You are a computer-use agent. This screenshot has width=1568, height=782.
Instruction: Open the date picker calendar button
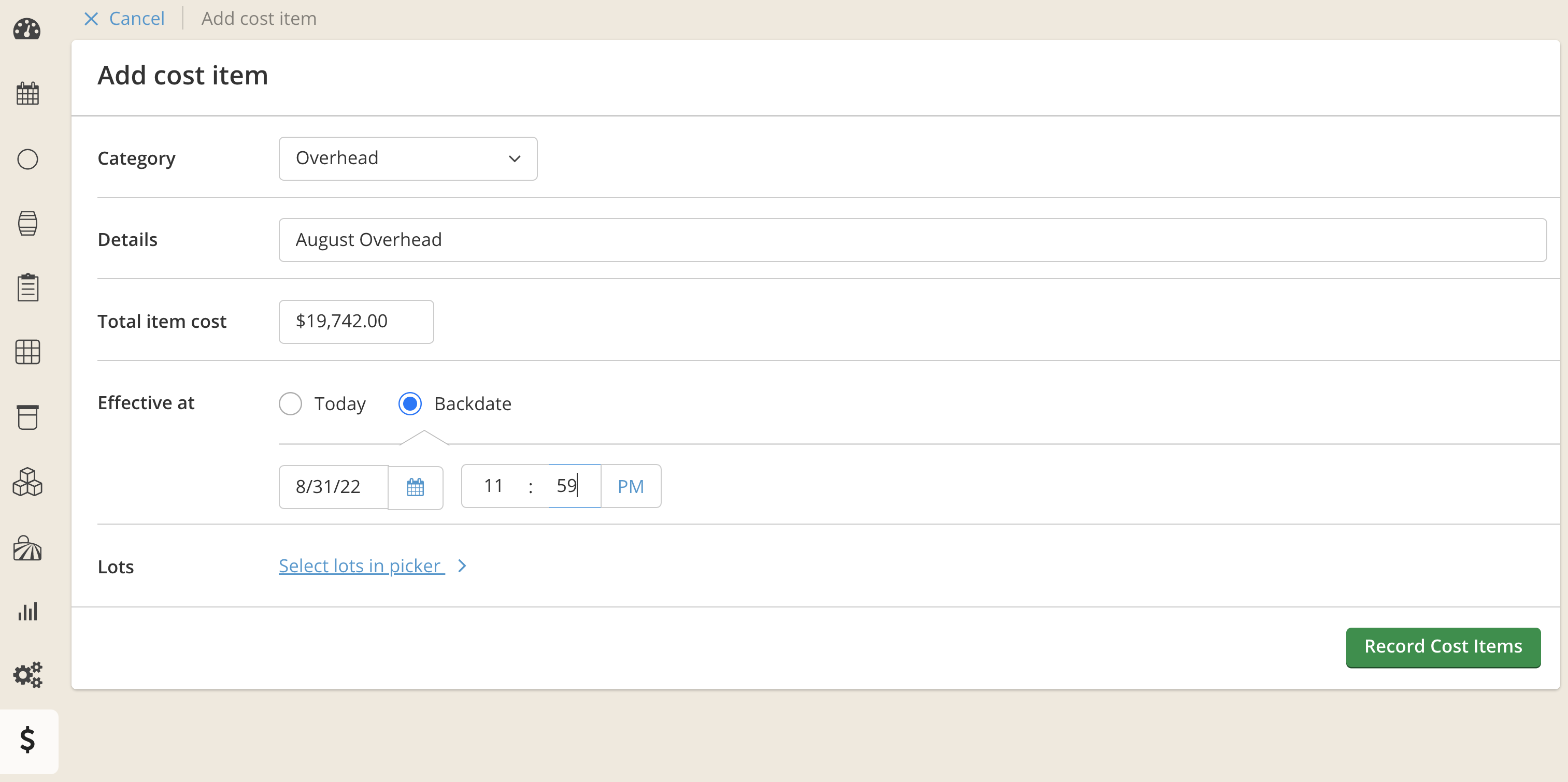coord(415,487)
